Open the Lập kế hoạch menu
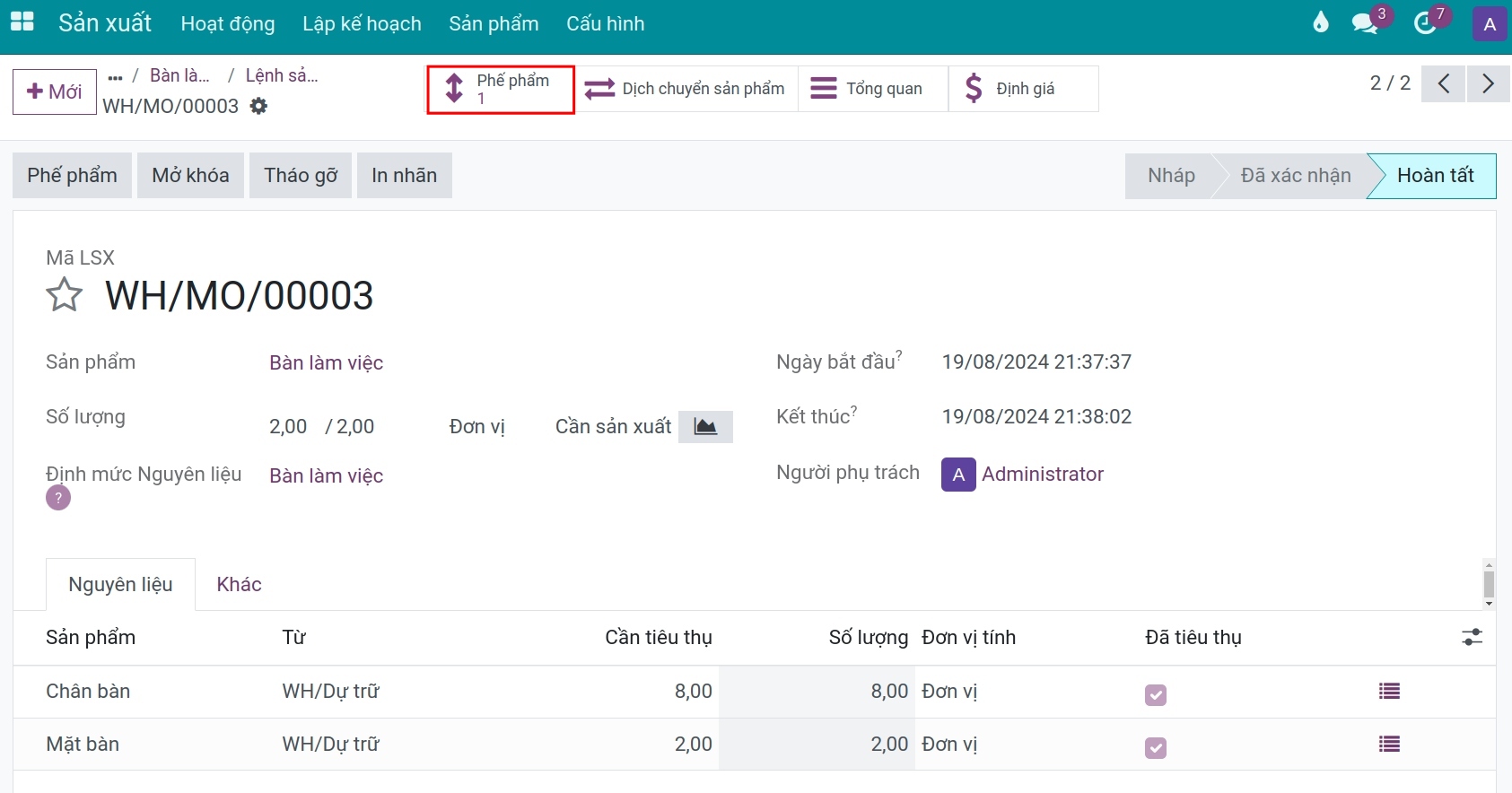The image size is (1512, 793). pyautogui.click(x=362, y=23)
